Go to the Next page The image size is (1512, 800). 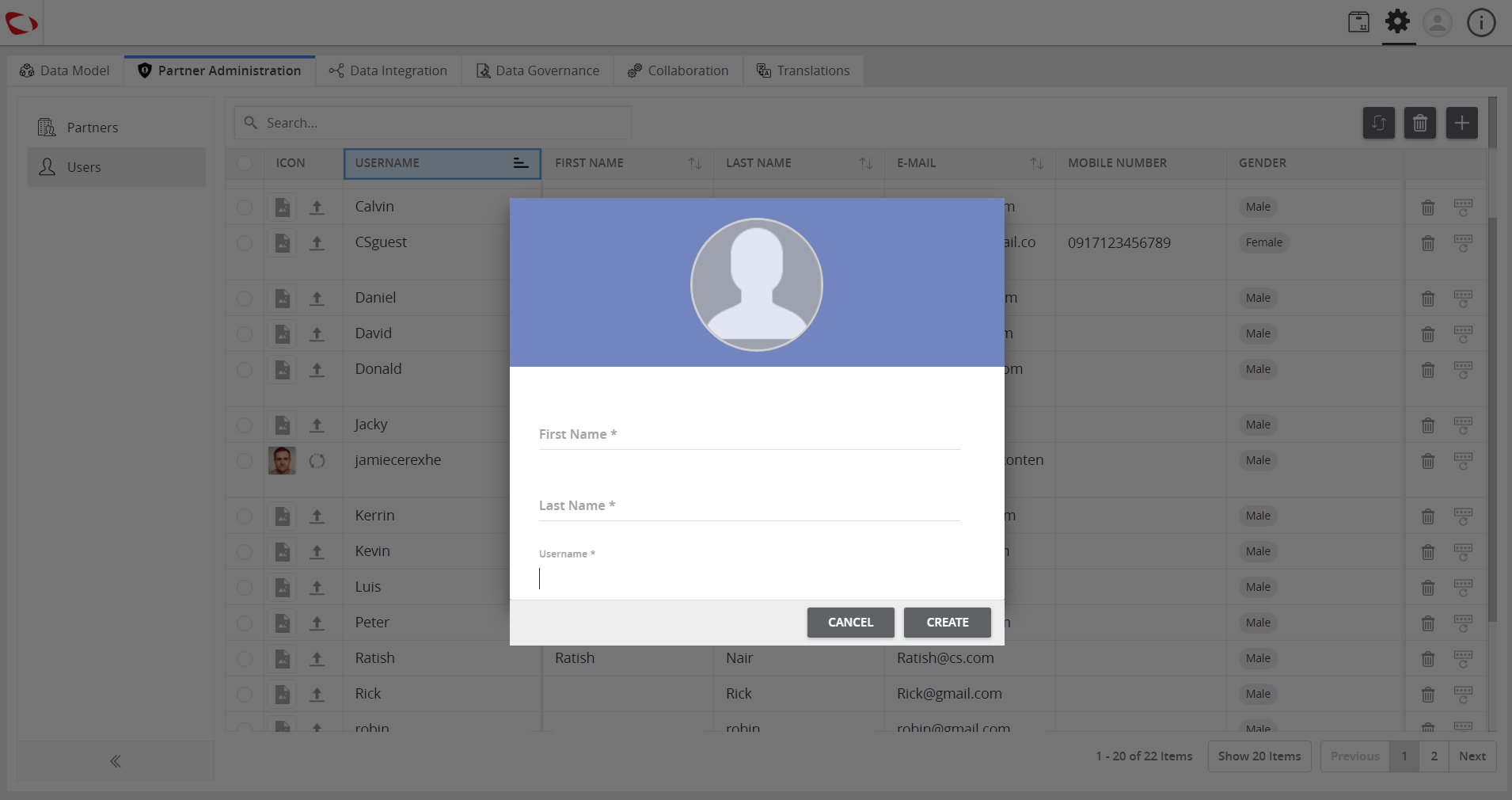[x=1472, y=756]
